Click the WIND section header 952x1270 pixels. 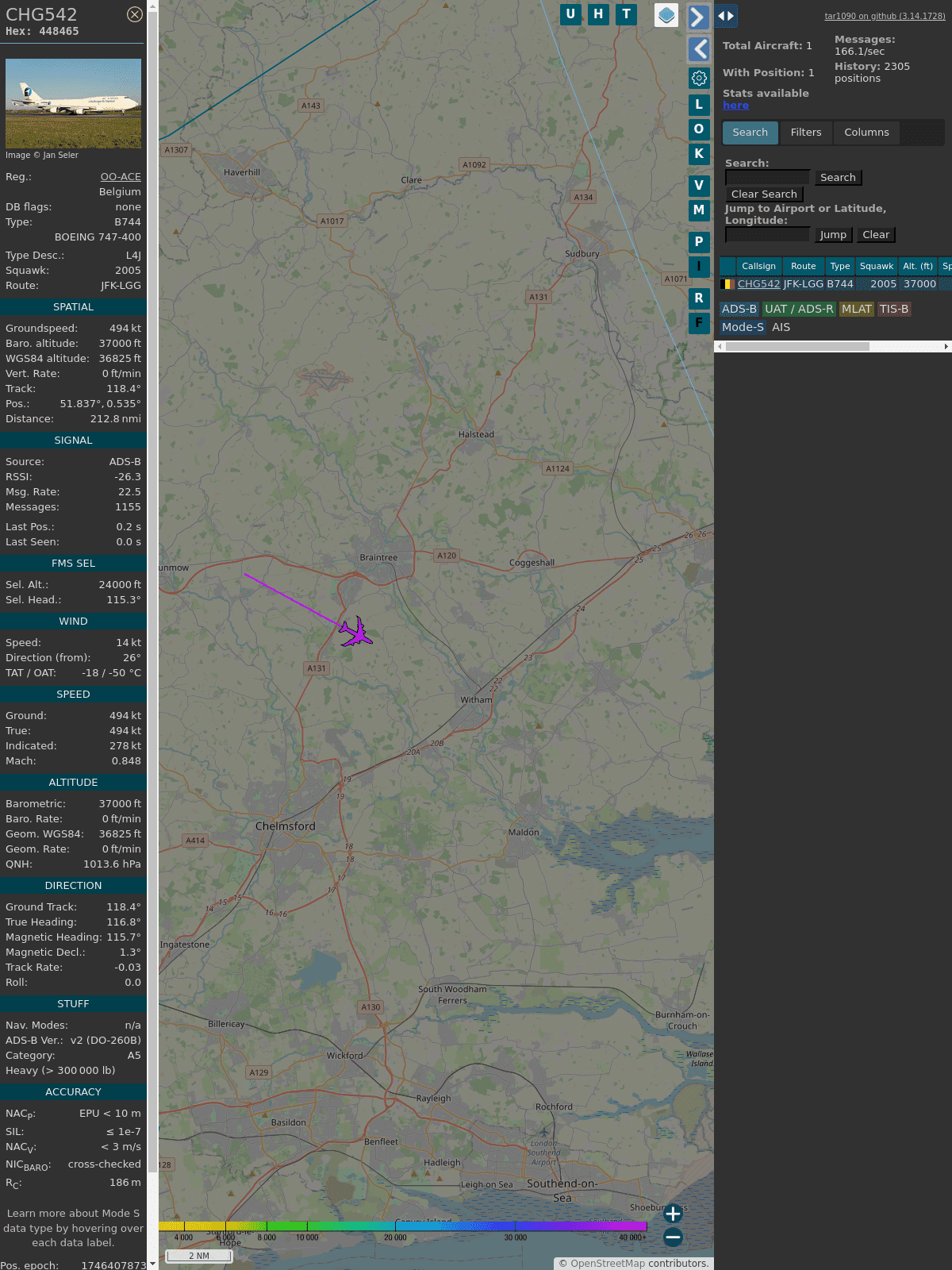tap(73, 622)
